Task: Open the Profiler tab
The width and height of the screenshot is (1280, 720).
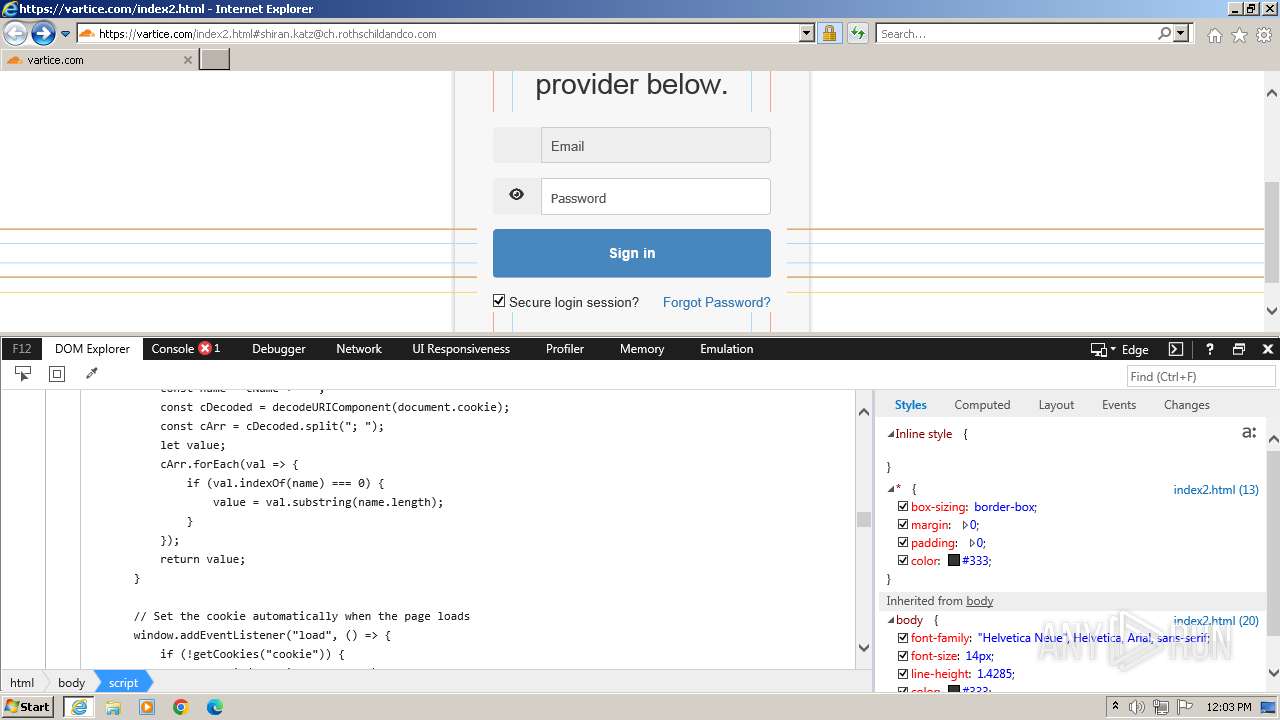Action: click(x=565, y=349)
